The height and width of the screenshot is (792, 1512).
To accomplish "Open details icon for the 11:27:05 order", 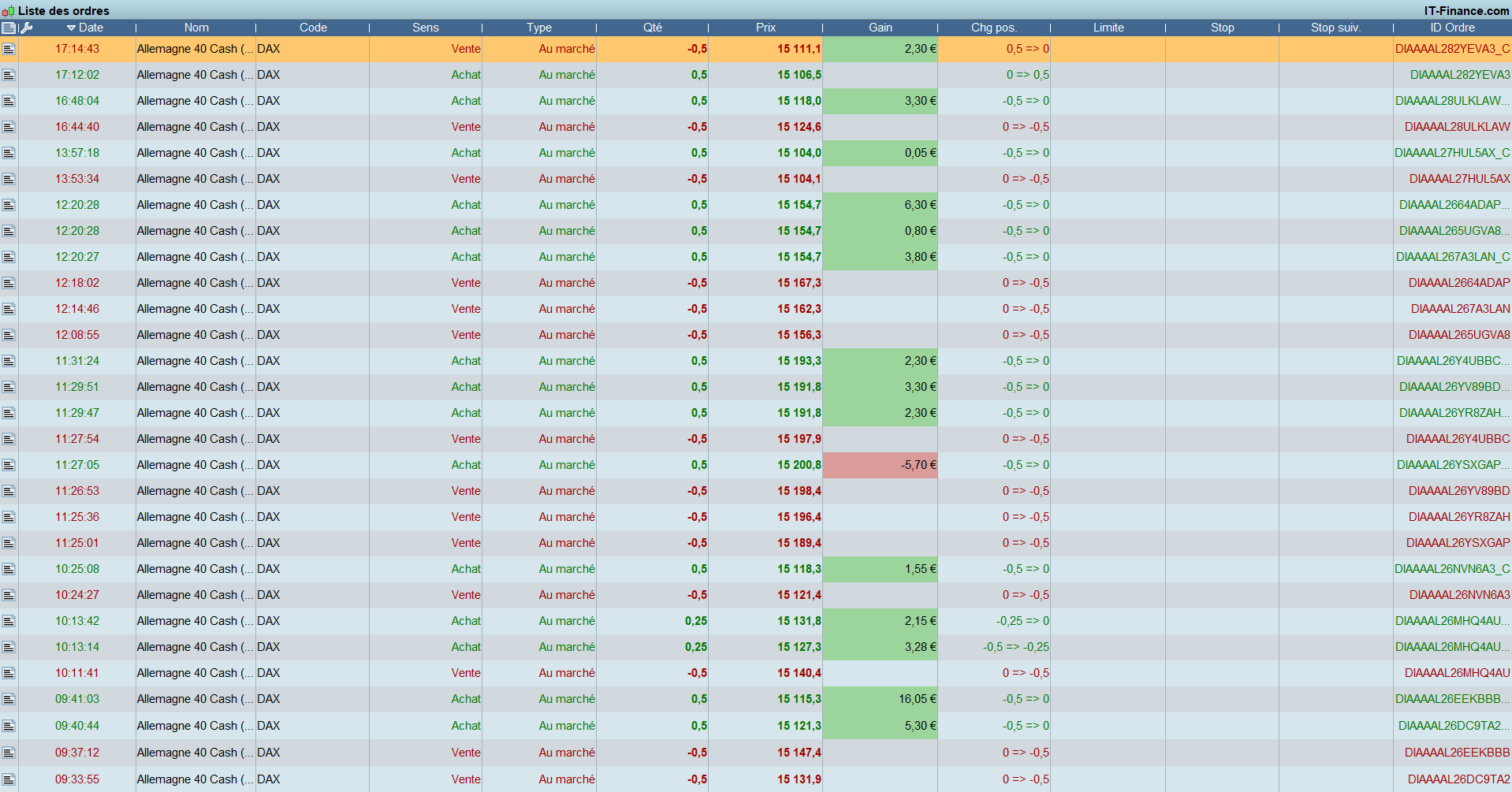I will (x=9, y=465).
